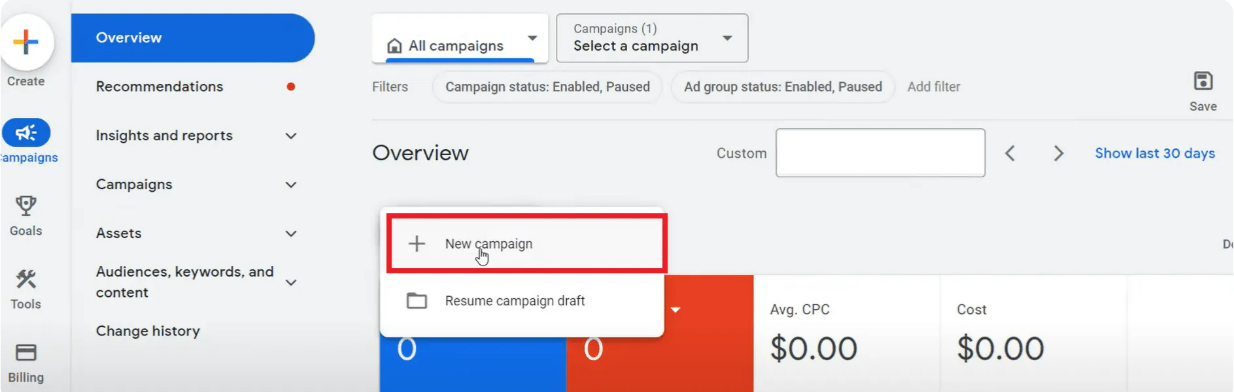Click the Custom date label
This screenshot has width=1234, height=392.
point(742,153)
